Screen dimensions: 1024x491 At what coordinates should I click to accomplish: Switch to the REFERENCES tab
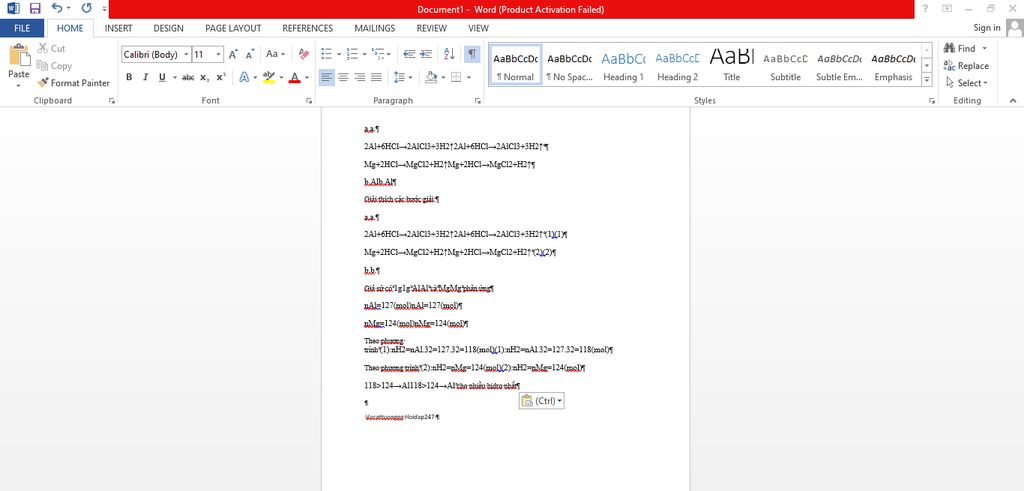pos(308,28)
